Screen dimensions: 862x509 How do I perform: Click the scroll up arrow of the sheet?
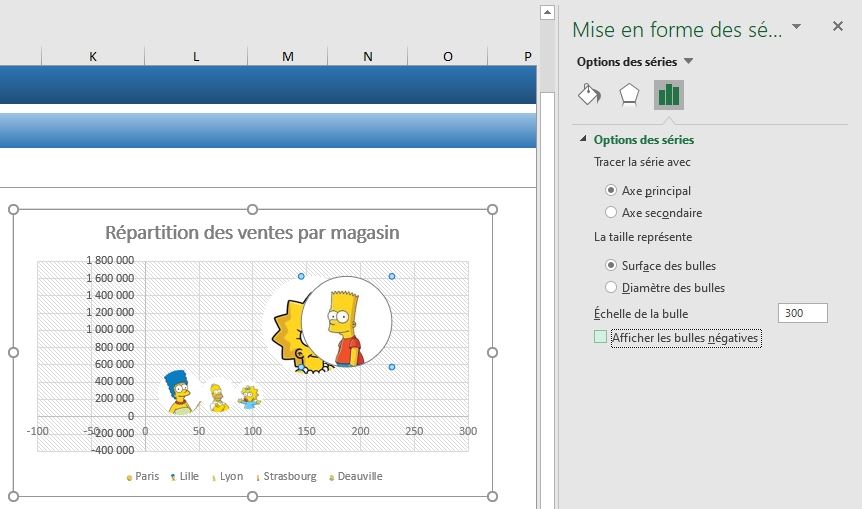(x=547, y=12)
